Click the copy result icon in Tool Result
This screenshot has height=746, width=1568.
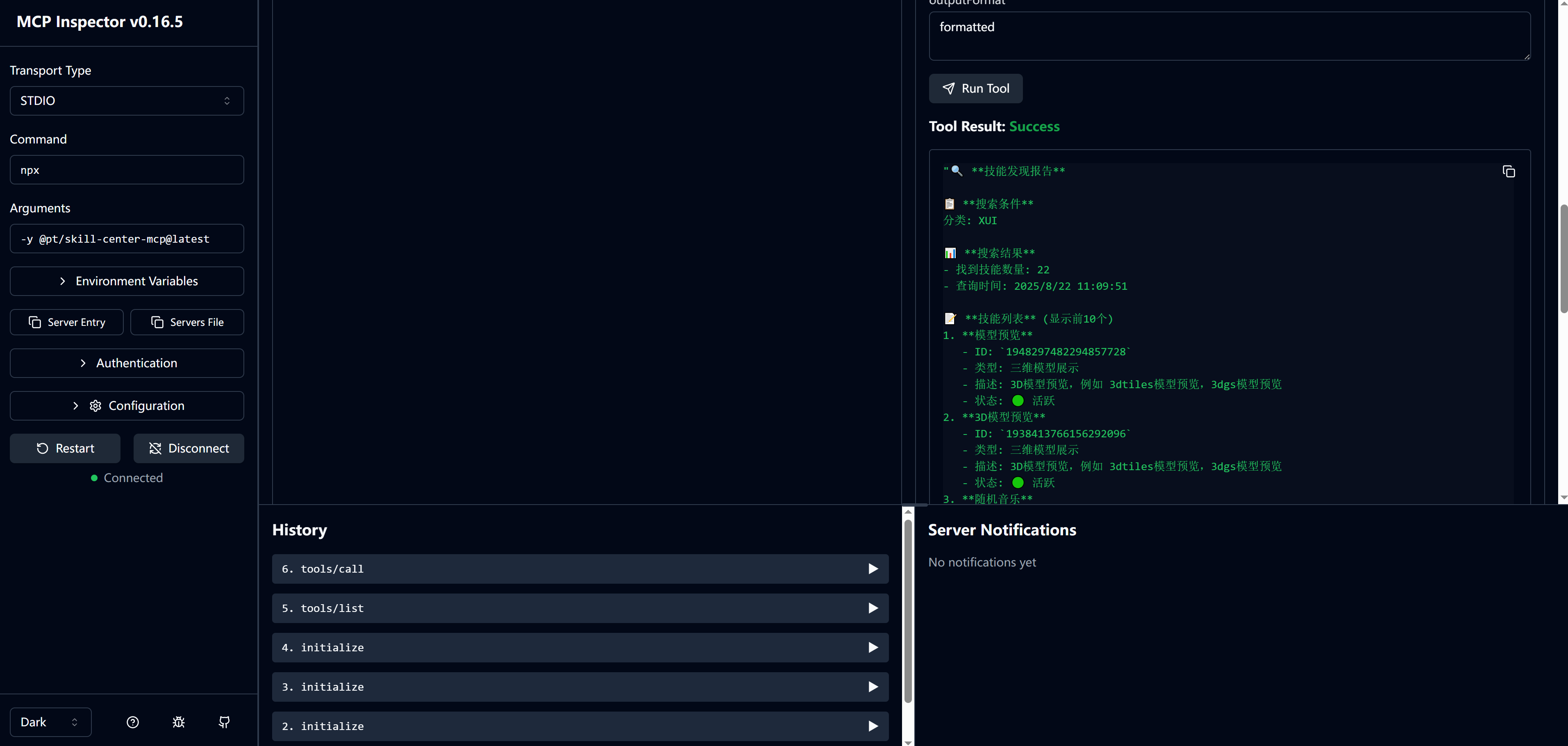[1508, 172]
